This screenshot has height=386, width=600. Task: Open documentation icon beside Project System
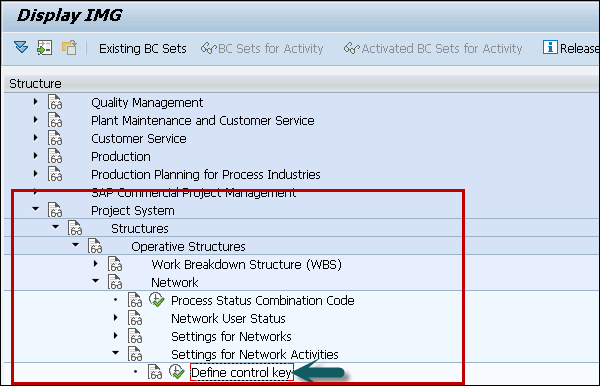[x=55, y=210]
